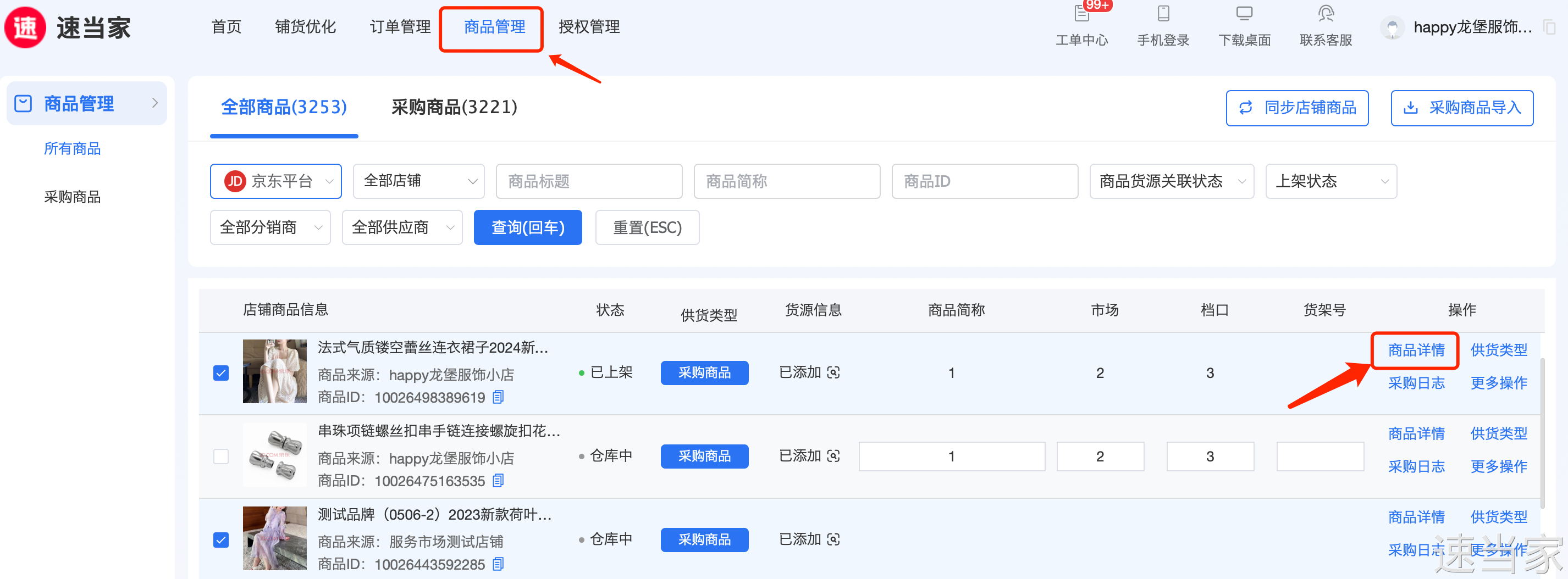Click the 手机登录 phone icon

[x=1163, y=14]
